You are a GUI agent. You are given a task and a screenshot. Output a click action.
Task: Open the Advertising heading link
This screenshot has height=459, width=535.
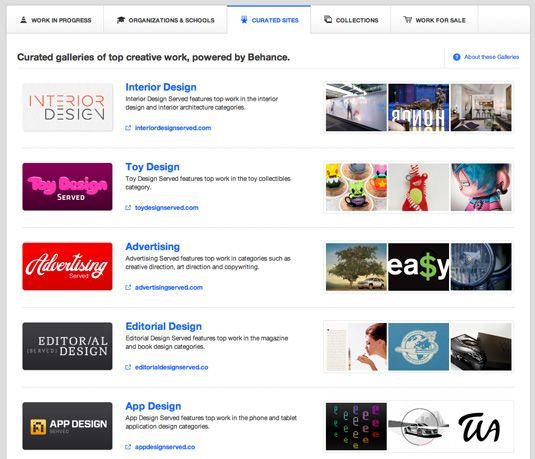153,246
